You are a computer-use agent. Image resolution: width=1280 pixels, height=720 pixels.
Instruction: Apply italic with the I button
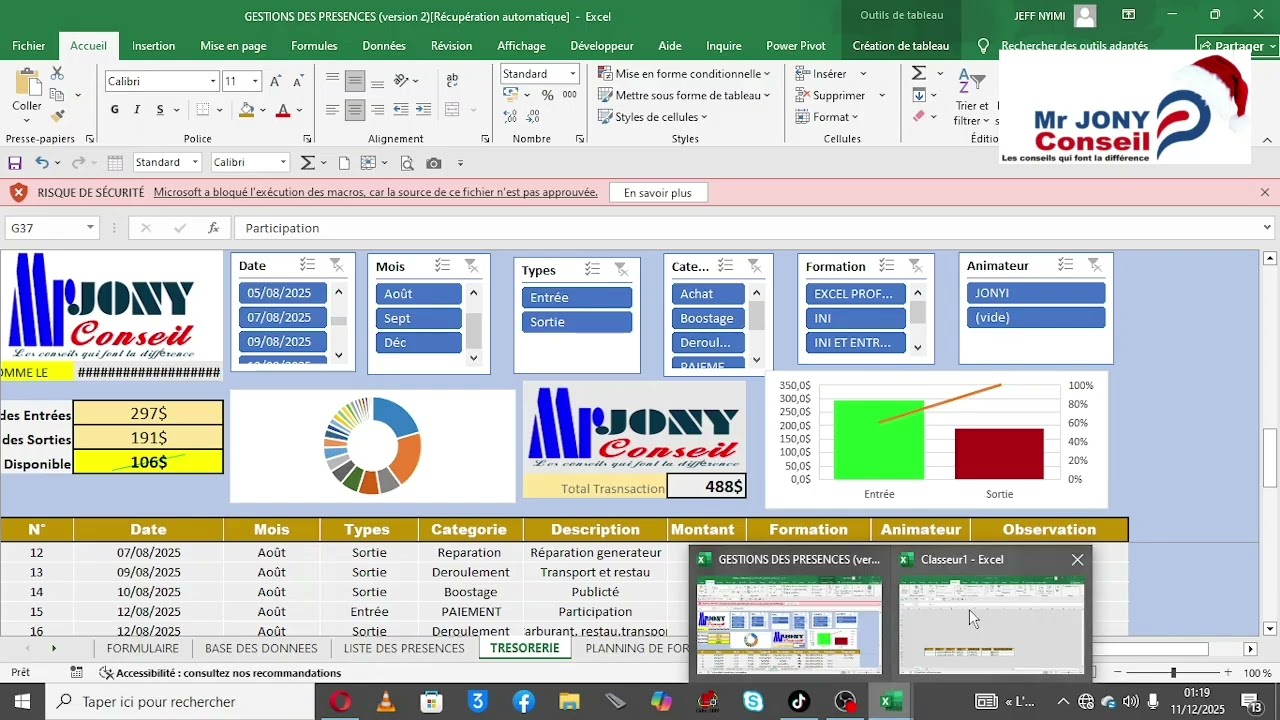tap(137, 110)
